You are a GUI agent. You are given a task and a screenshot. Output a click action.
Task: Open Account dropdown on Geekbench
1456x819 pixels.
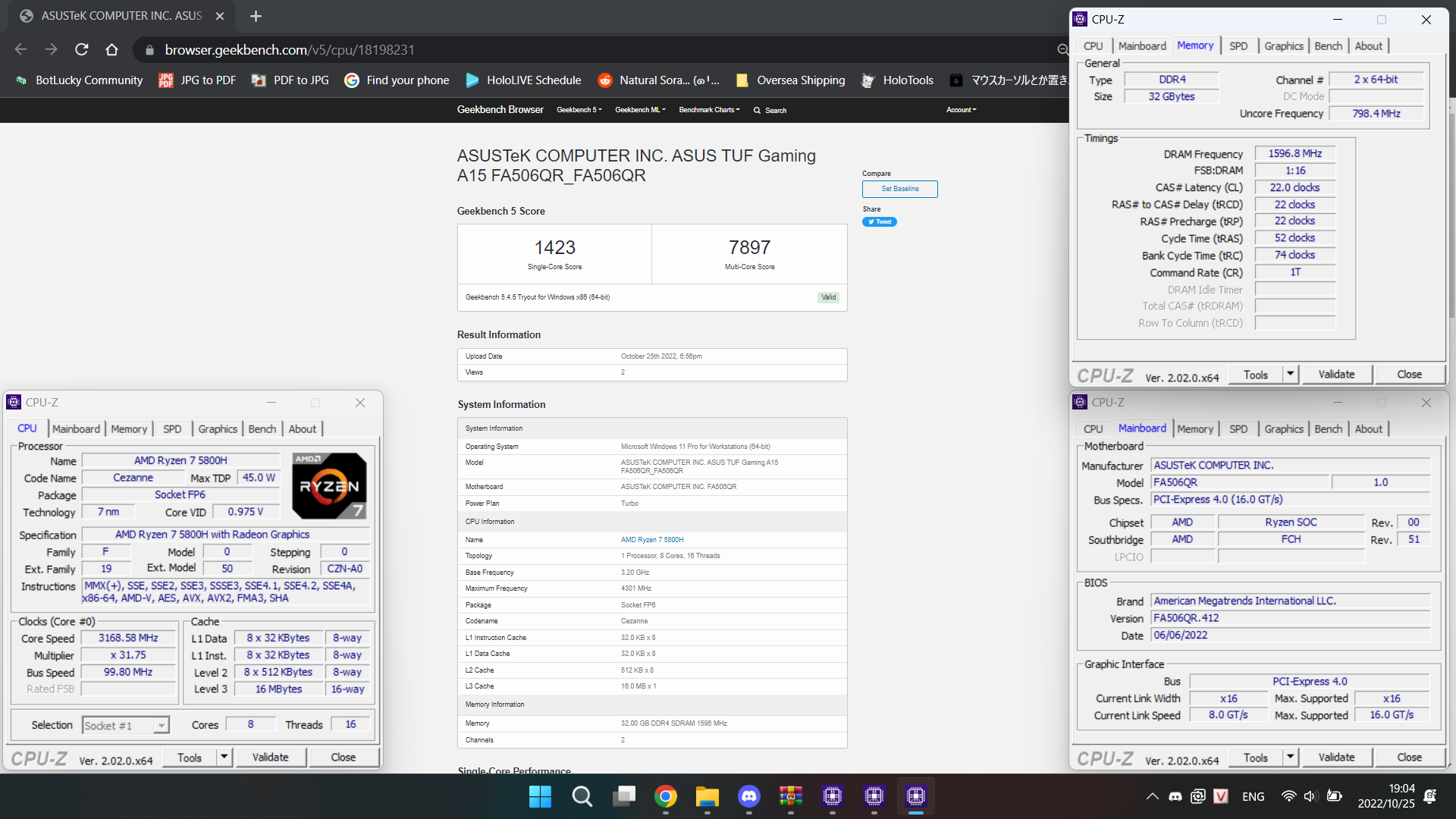point(962,110)
